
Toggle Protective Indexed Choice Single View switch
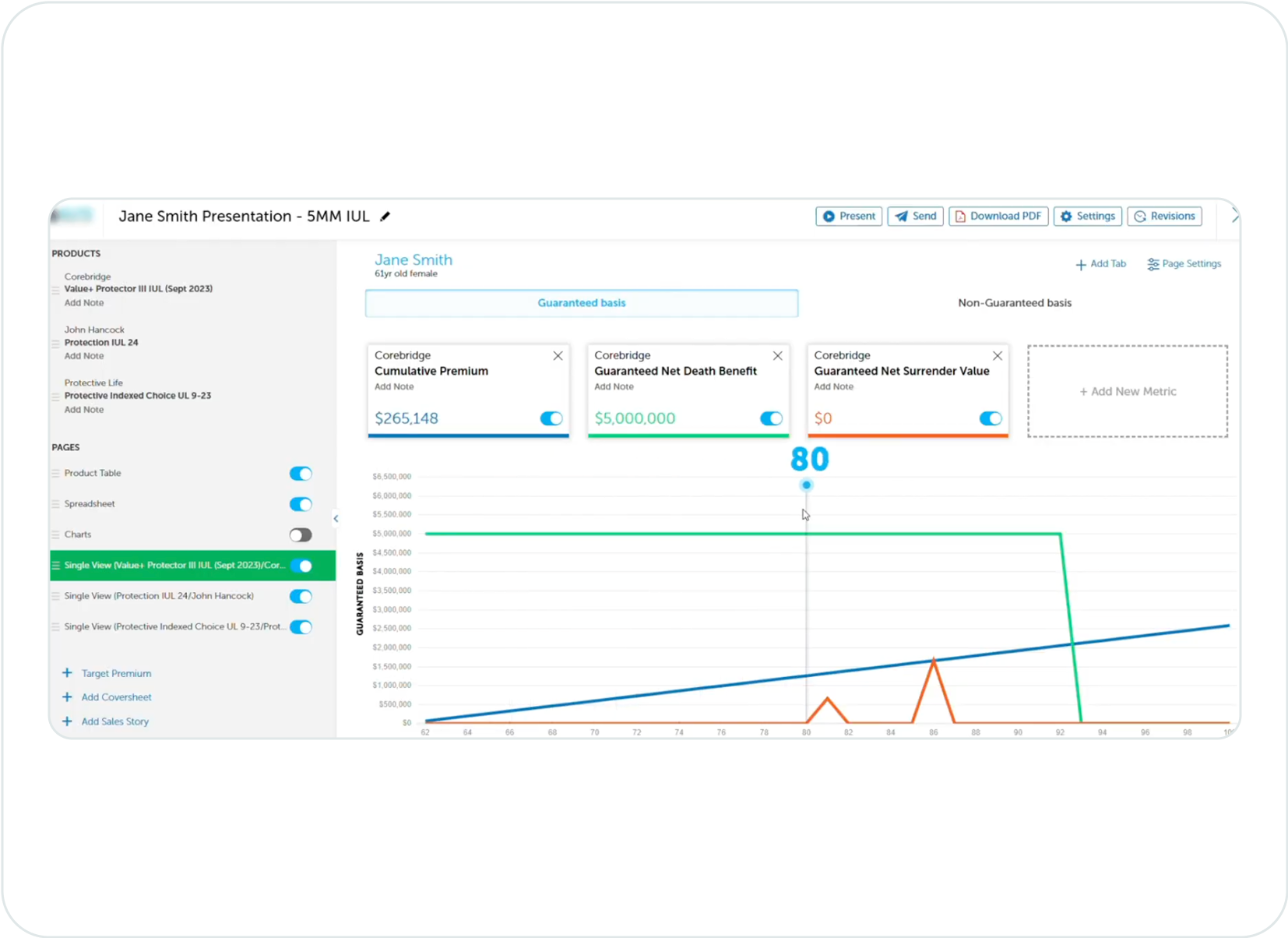(x=301, y=627)
